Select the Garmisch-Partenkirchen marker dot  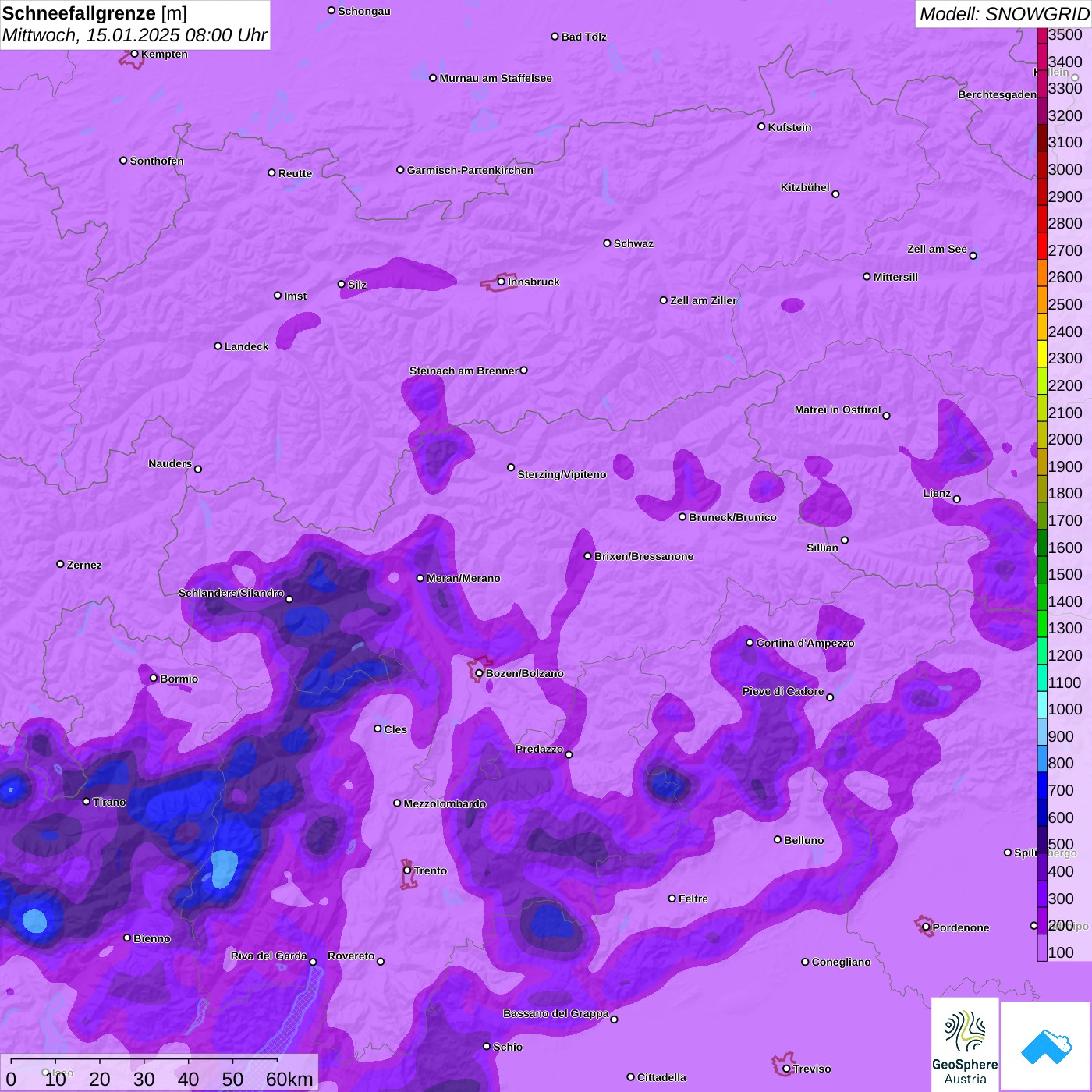point(400,170)
